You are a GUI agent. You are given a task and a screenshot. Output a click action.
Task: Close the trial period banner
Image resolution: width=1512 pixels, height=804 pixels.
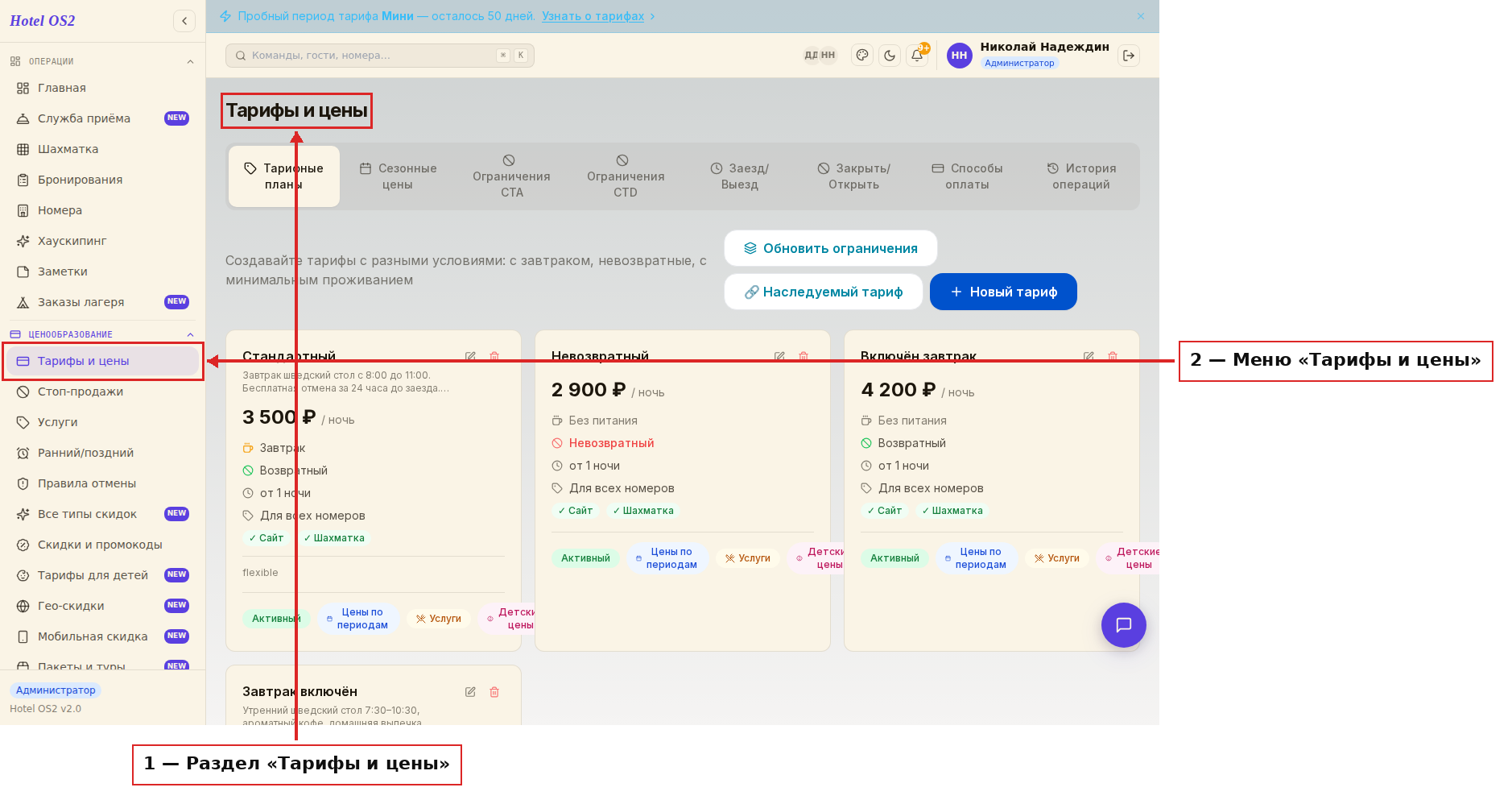click(1141, 16)
